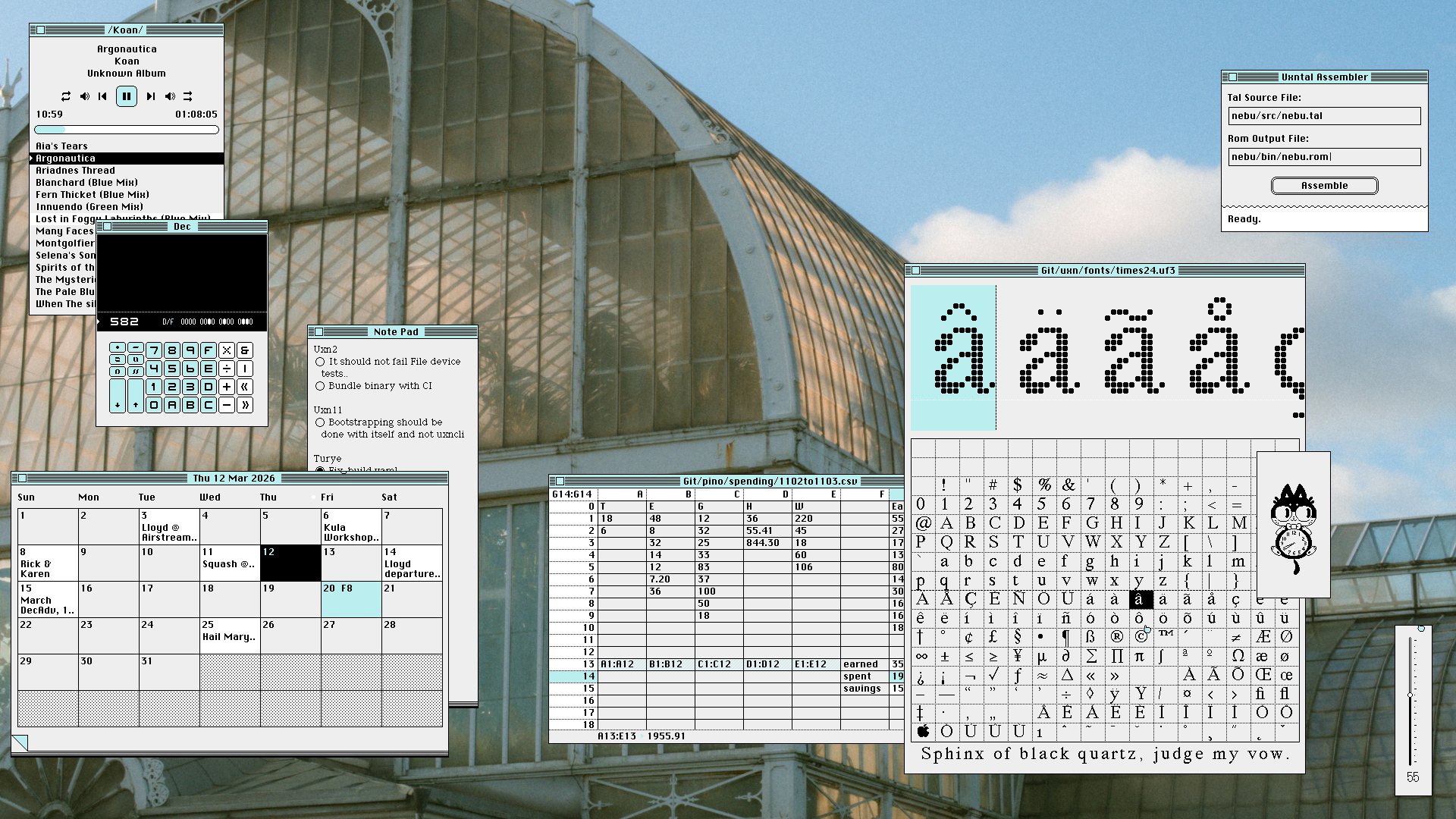This screenshot has width=1456, height=819.
Task: Select calendar day 20 F8 cell
Action: click(x=351, y=599)
